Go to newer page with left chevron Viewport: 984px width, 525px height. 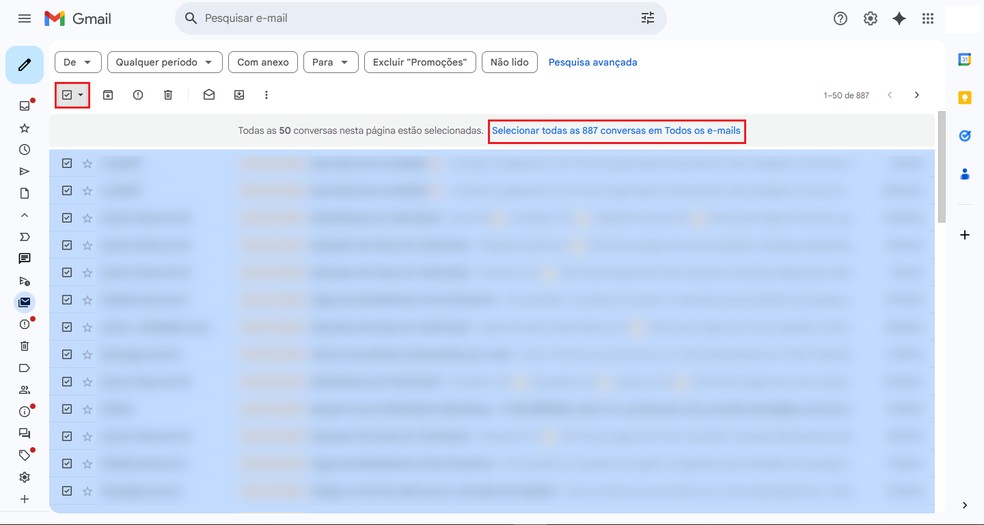(x=890, y=95)
